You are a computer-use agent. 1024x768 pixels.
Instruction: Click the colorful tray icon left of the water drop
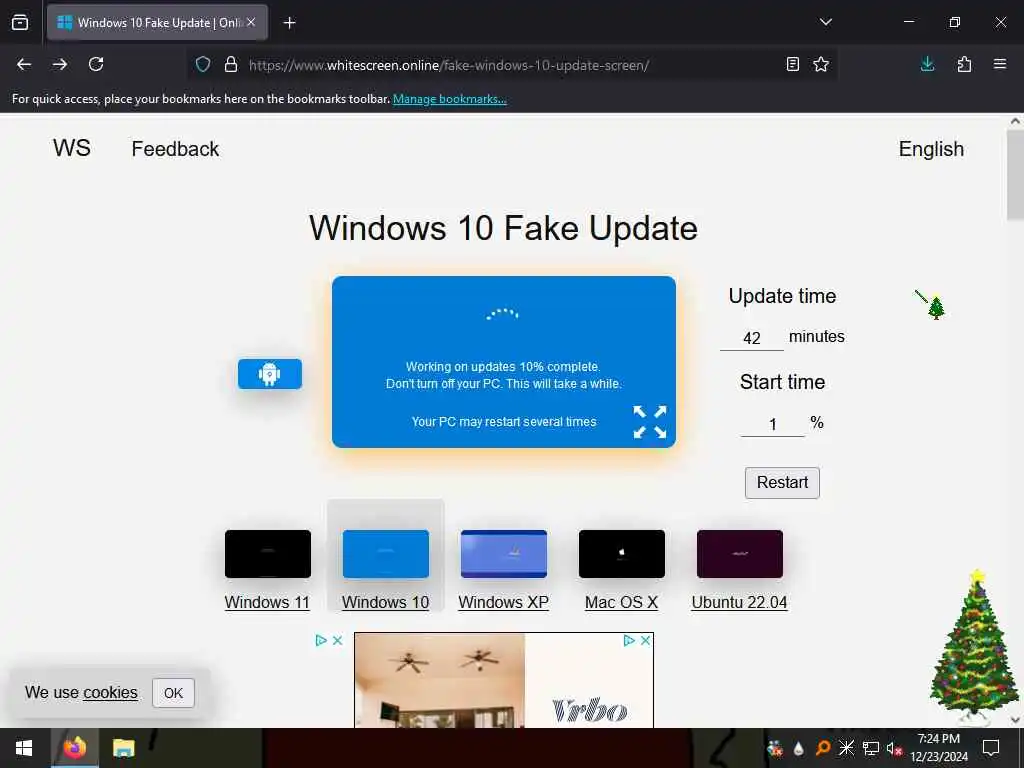(775, 748)
